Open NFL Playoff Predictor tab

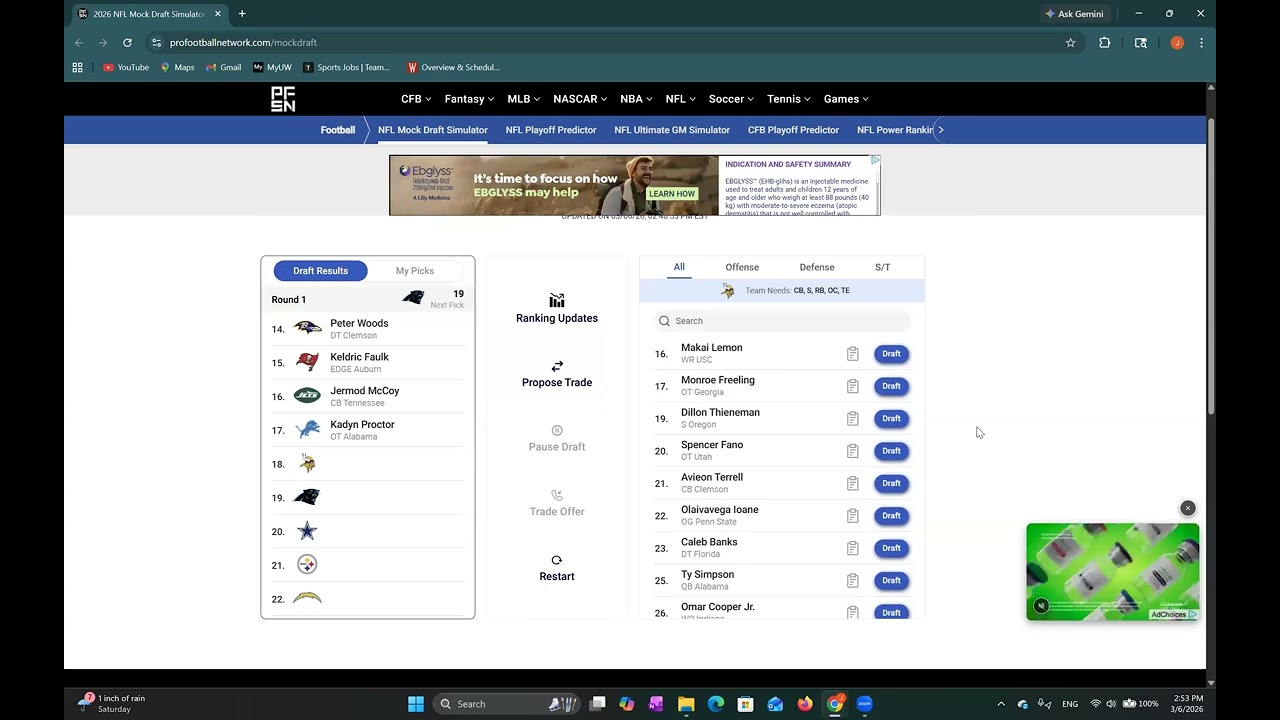point(551,130)
